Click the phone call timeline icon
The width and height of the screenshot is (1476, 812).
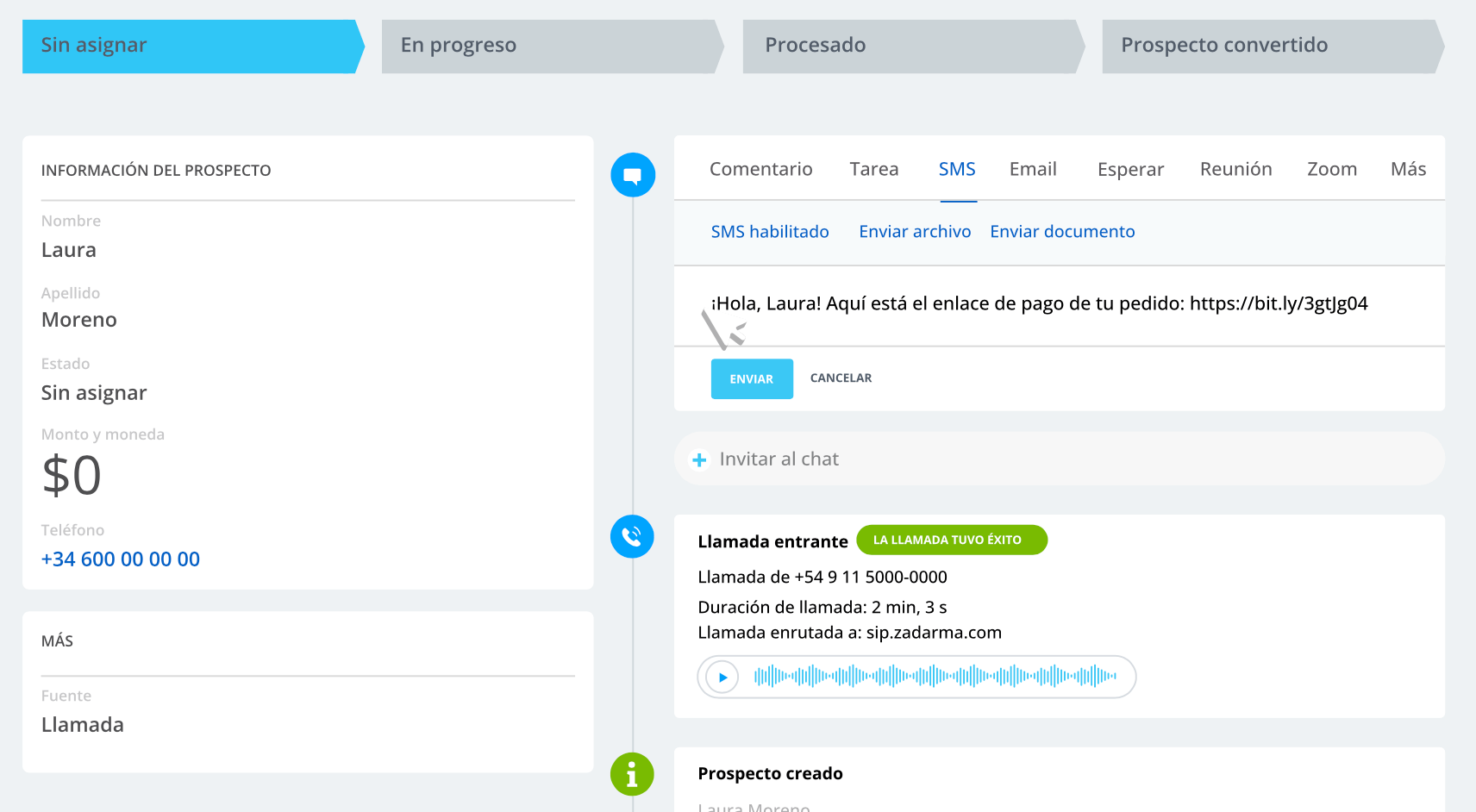[632, 536]
